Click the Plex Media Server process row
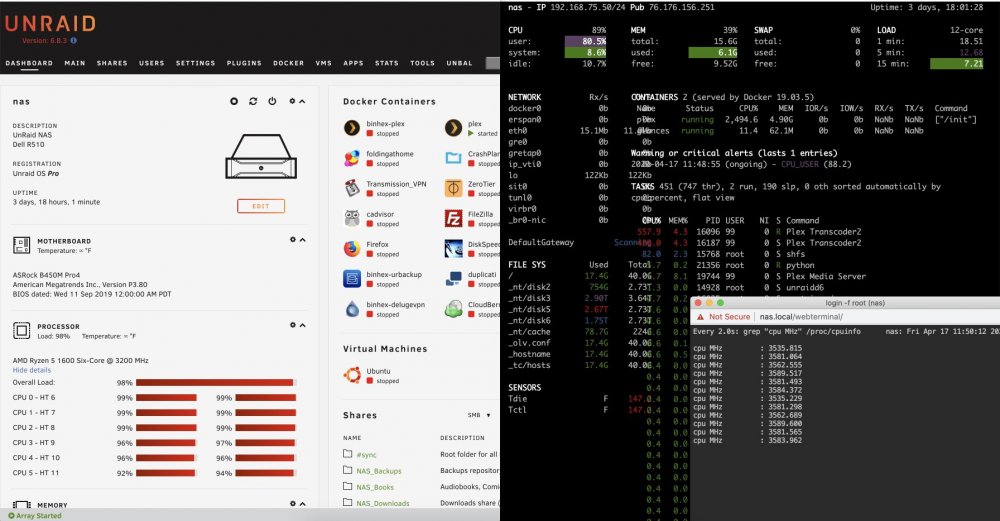1000x521 pixels. tap(751, 277)
